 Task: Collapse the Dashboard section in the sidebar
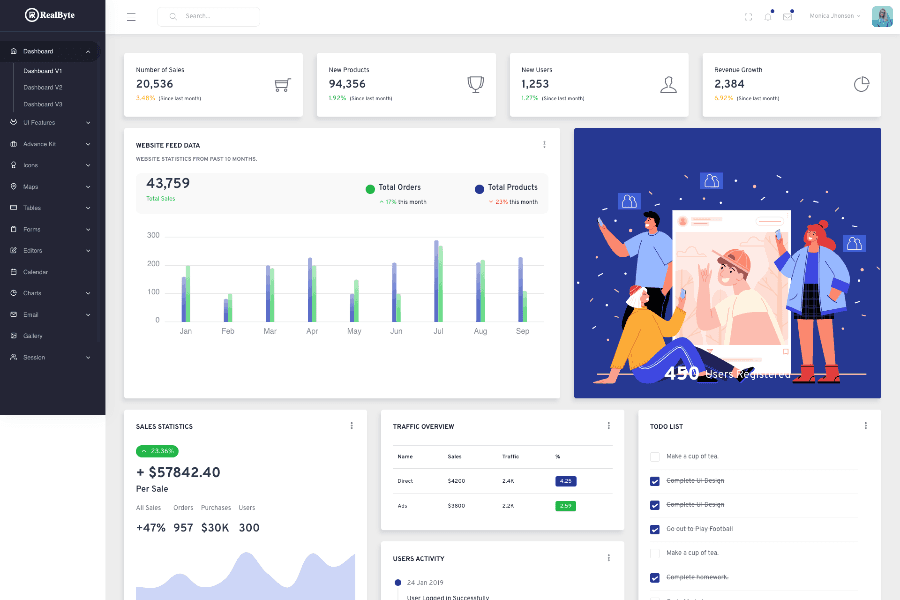click(x=35, y=50)
